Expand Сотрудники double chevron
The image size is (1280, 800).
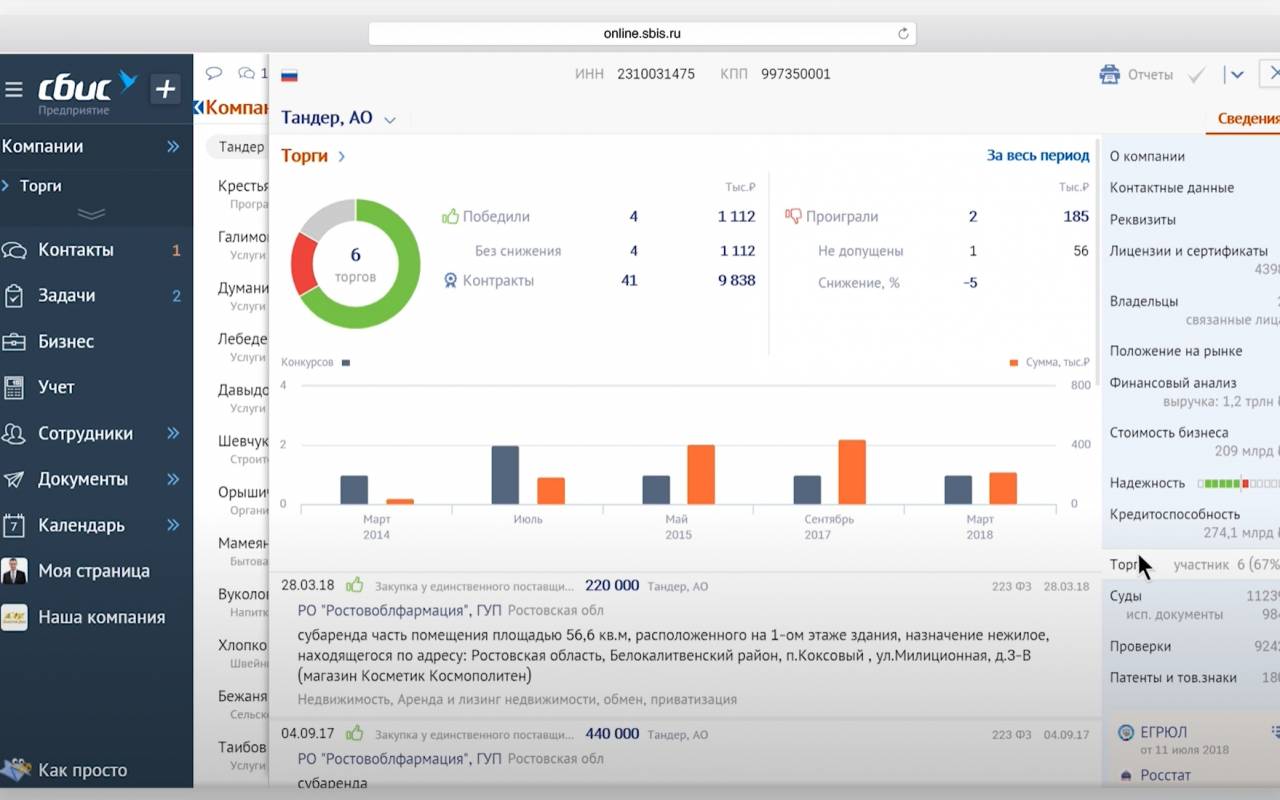(x=173, y=434)
